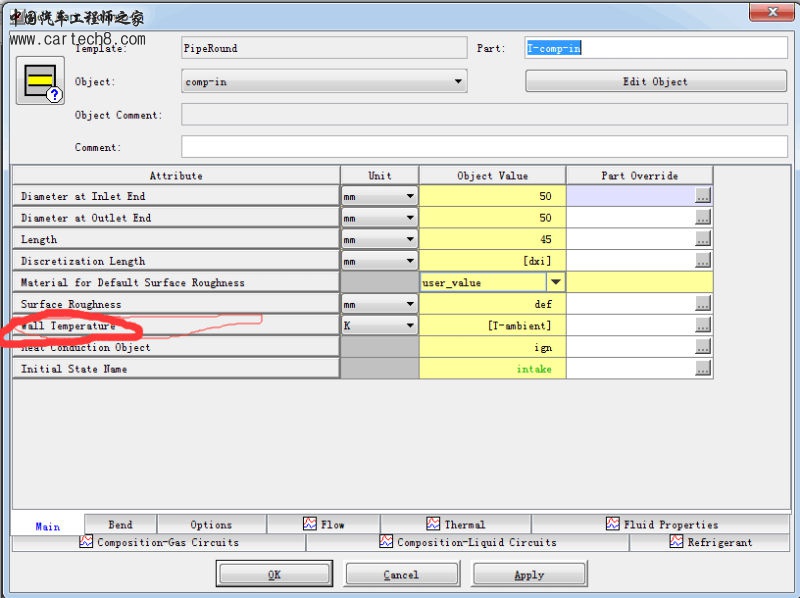Open the Composition-Gas Circuits tab
This screenshot has height=598, width=800.
click(x=159, y=542)
